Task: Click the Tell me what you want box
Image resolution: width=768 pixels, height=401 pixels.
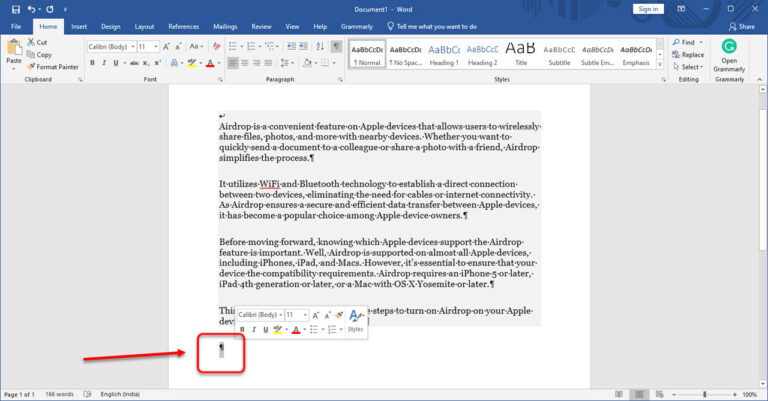Action: pyautogui.click(x=432, y=26)
